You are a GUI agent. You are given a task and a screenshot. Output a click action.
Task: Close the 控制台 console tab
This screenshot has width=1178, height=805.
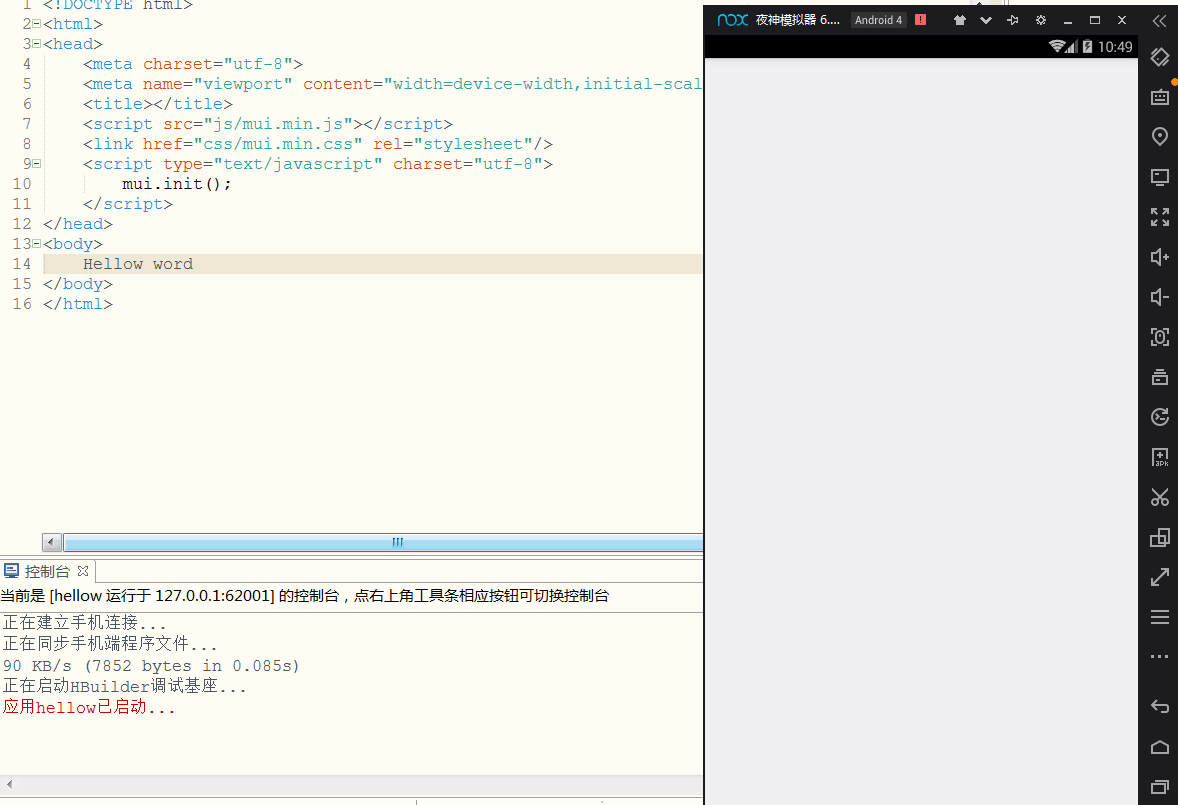pyautogui.click(x=83, y=571)
